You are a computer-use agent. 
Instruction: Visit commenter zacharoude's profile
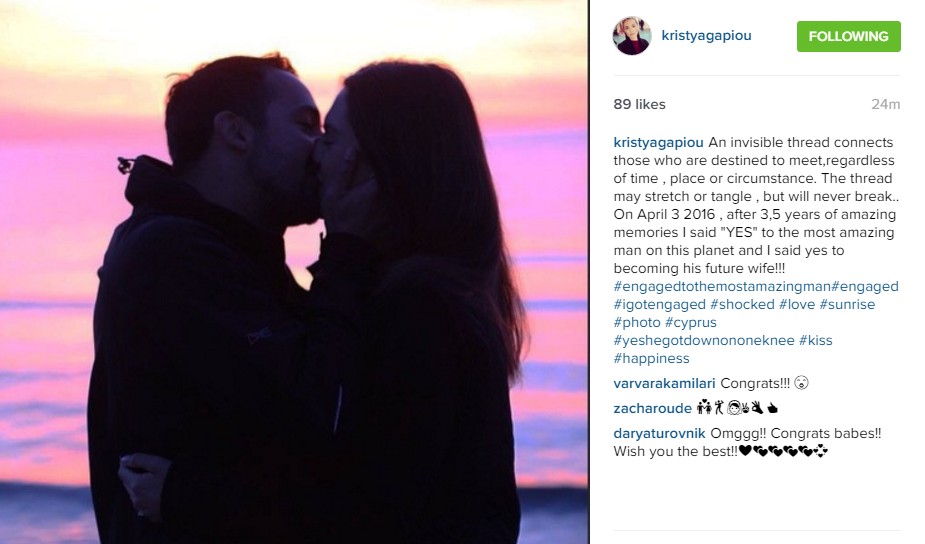[x=652, y=408]
